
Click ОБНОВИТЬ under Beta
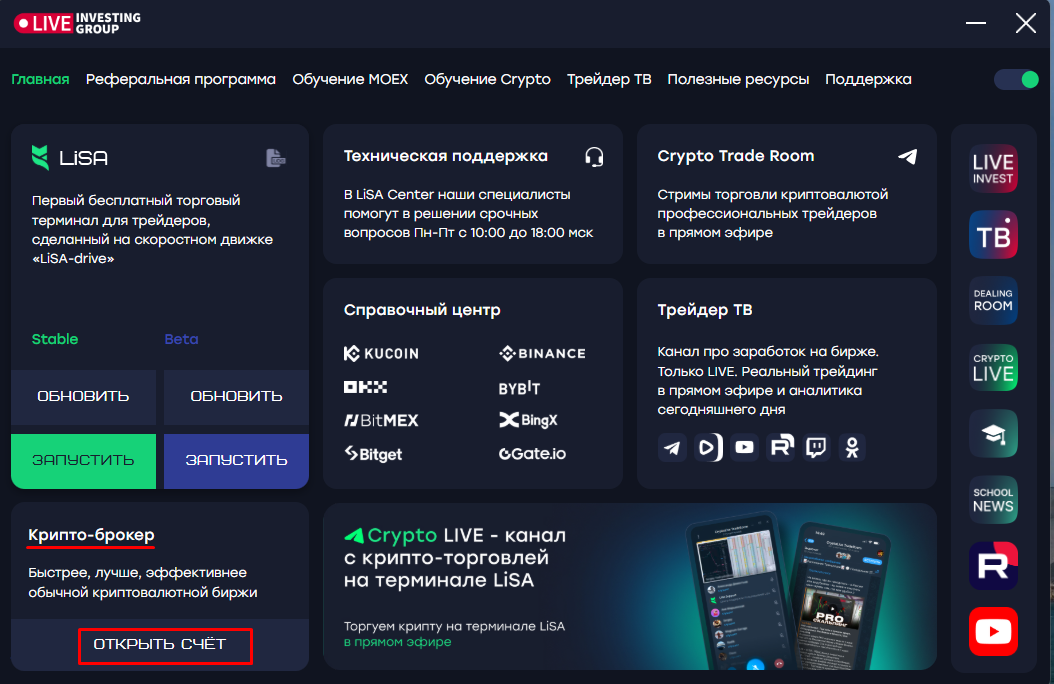point(236,396)
